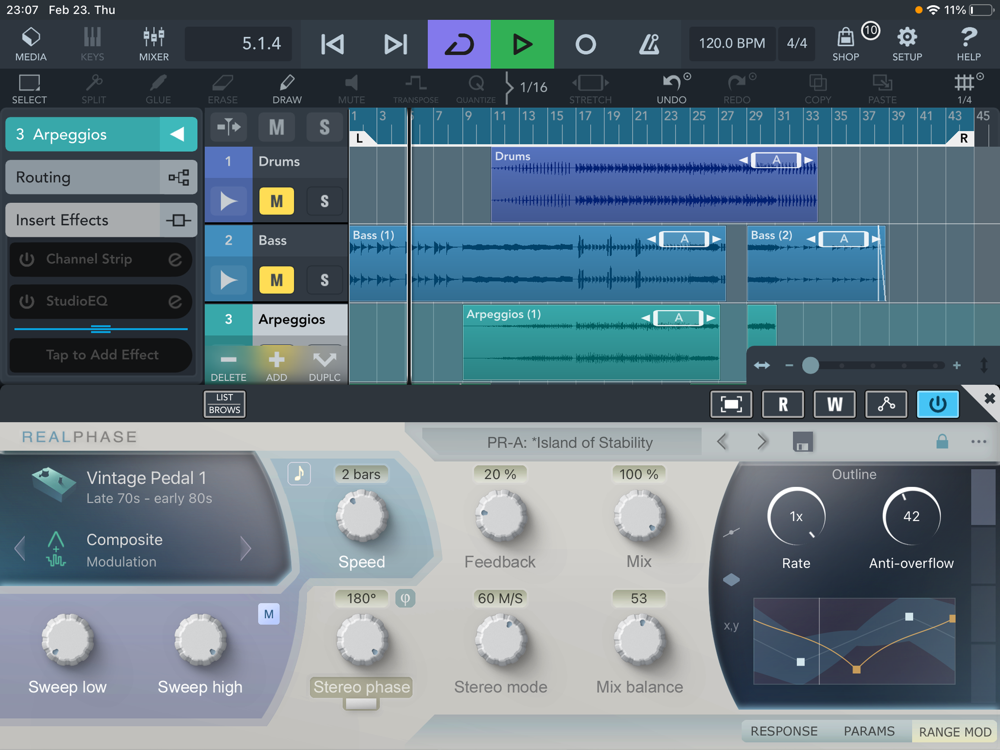Open the SHOP
The width and height of the screenshot is (1000, 750).
(x=846, y=44)
